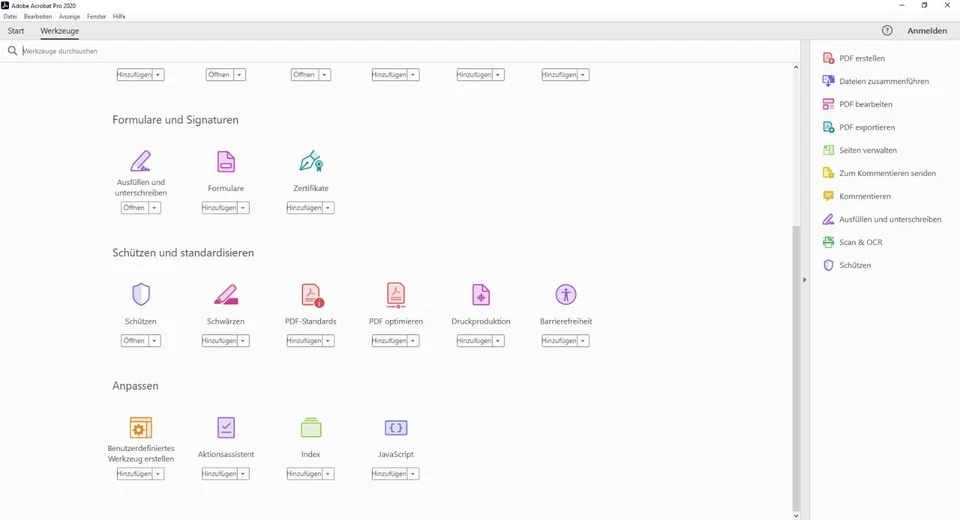This screenshot has height=520, width=960.
Task: Click PDF bearbeiten icon in right panel
Action: tap(828, 104)
